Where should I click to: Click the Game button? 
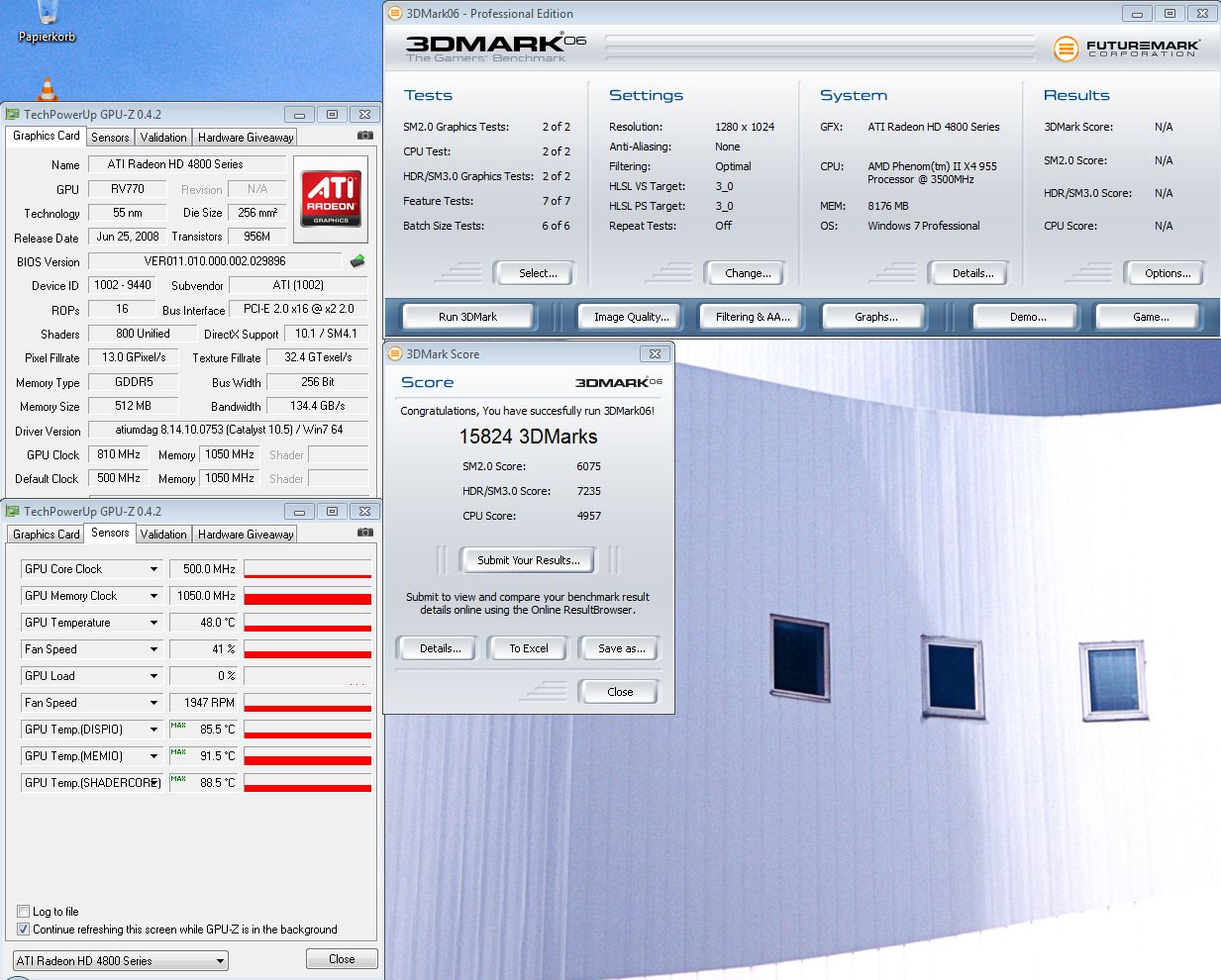pos(1150,317)
